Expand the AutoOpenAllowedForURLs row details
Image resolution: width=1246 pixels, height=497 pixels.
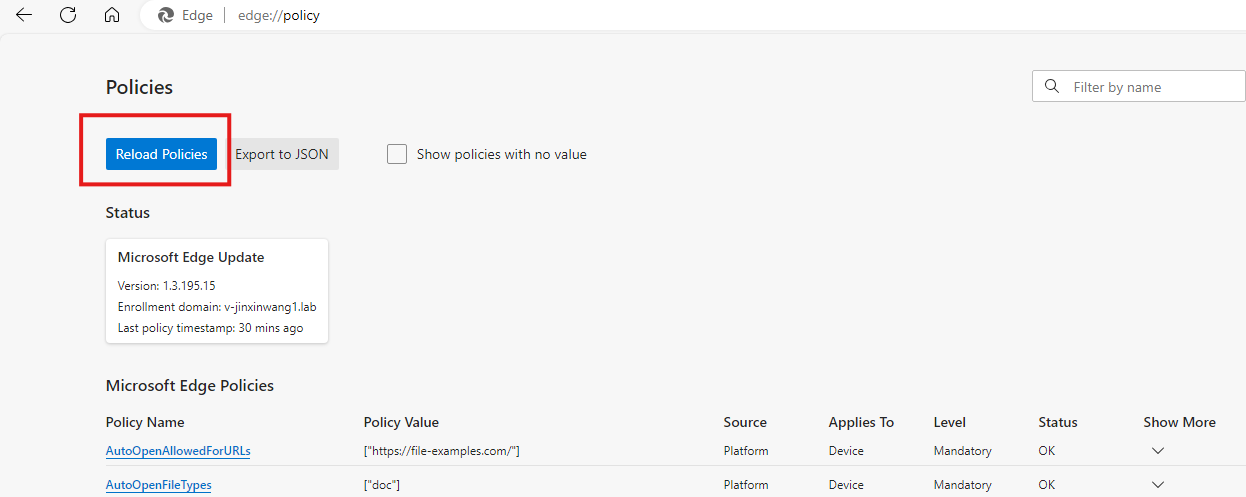(x=1158, y=451)
